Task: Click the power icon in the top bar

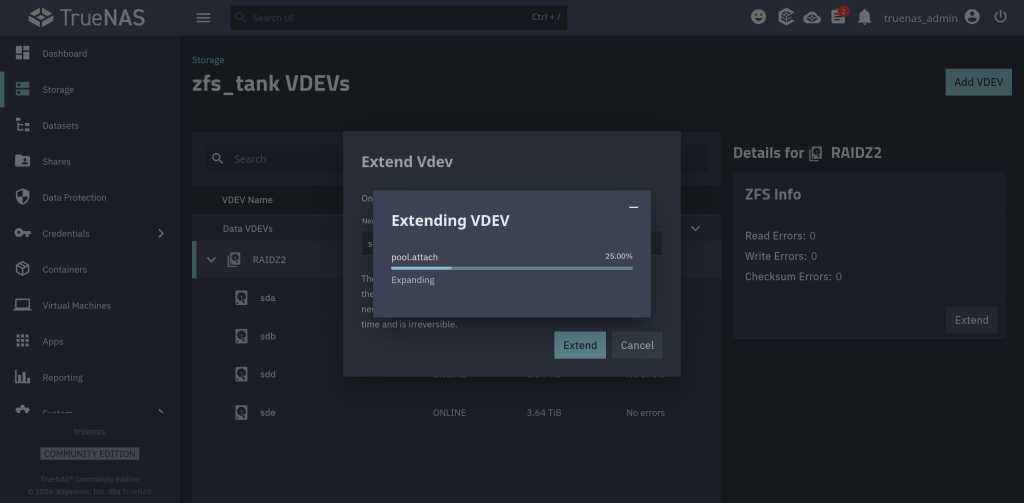Action: [1000, 18]
